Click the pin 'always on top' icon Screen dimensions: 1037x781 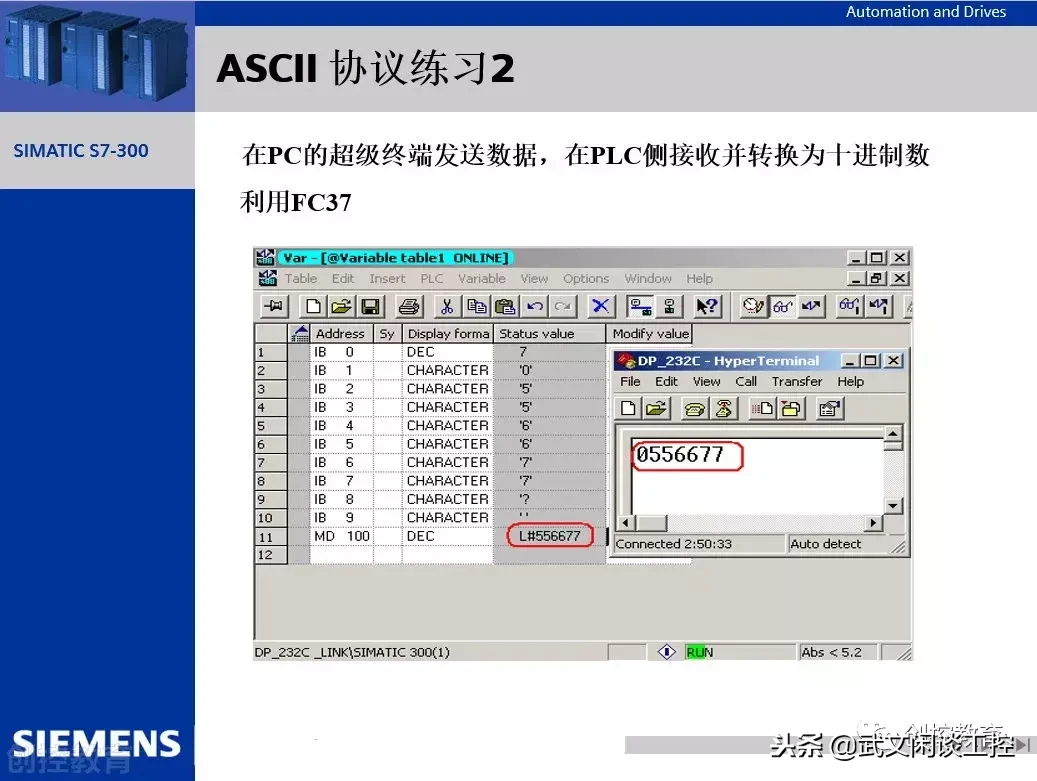pos(273,306)
